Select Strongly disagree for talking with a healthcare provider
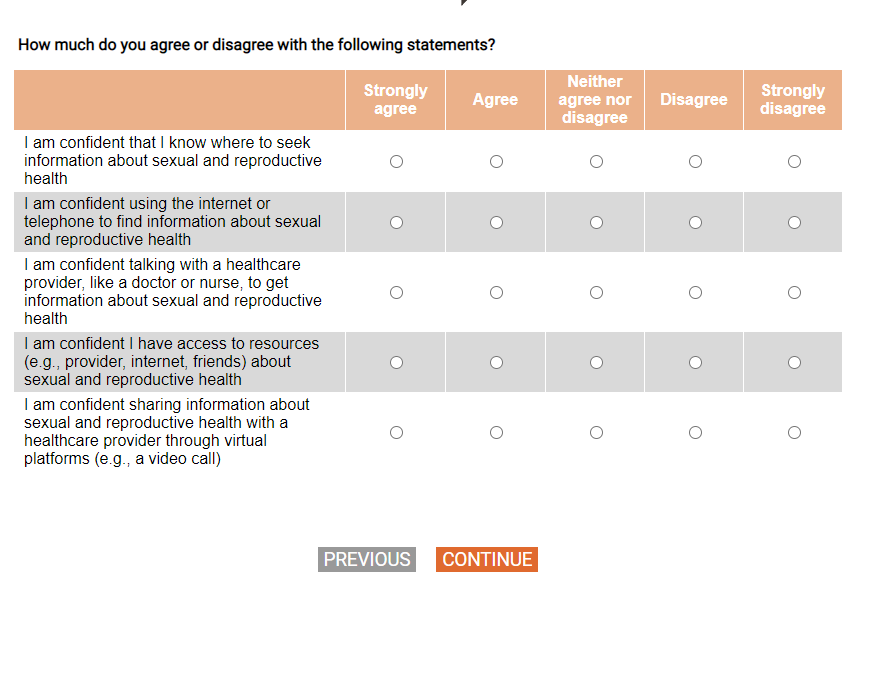The width and height of the screenshot is (869, 687). [794, 293]
